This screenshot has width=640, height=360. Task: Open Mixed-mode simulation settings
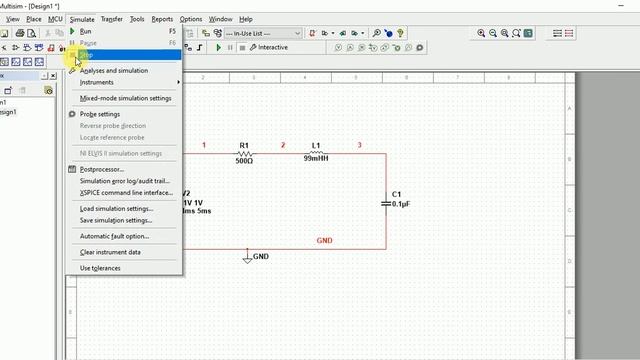point(124,98)
